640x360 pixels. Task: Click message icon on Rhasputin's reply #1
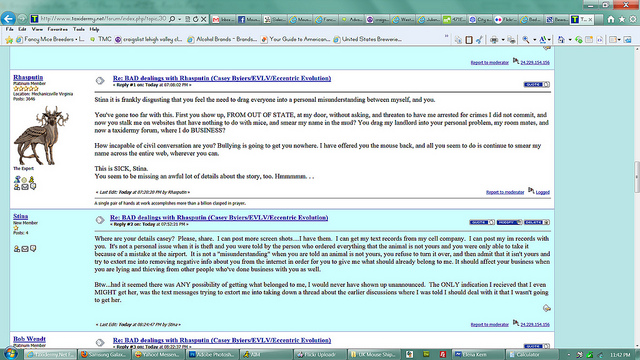point(100,81)
